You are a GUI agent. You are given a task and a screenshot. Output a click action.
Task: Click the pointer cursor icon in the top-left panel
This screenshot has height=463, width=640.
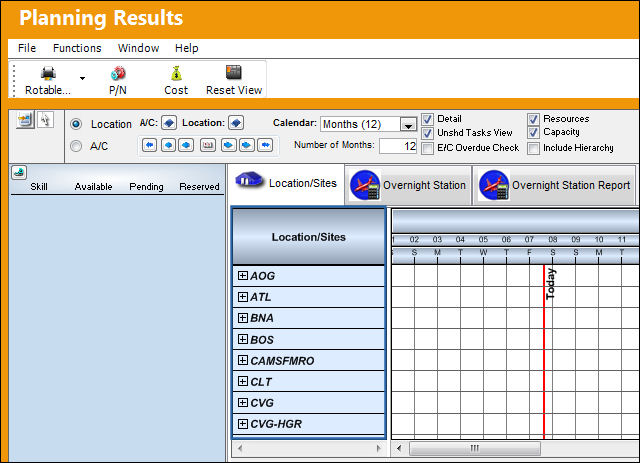[45, 120]
